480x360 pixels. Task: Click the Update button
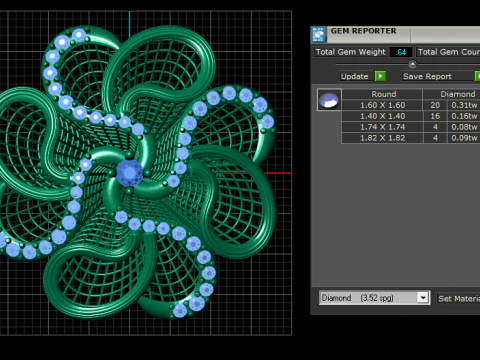[354, 76]
